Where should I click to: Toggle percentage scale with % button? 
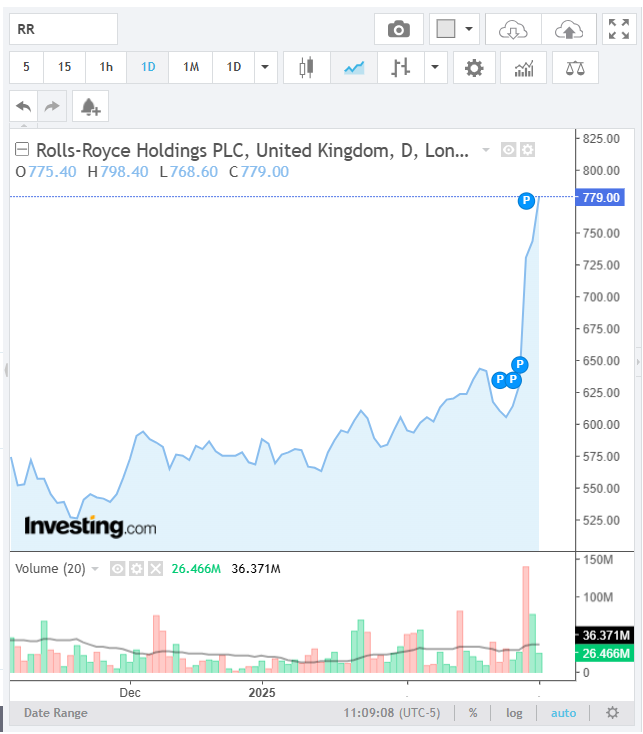[473, 713]
